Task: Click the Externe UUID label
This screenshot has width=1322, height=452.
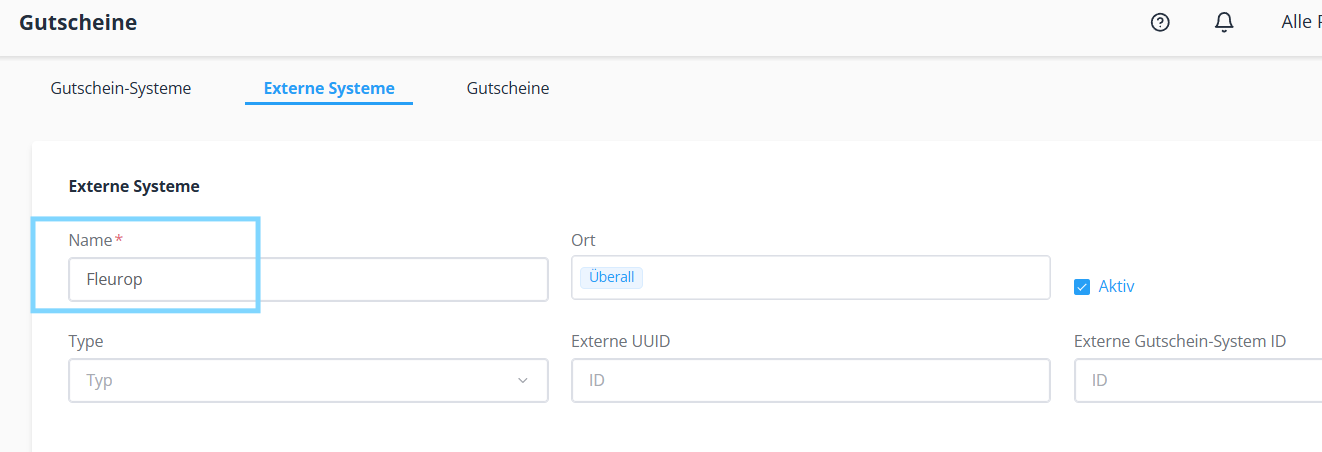Action: coord(620,341)
